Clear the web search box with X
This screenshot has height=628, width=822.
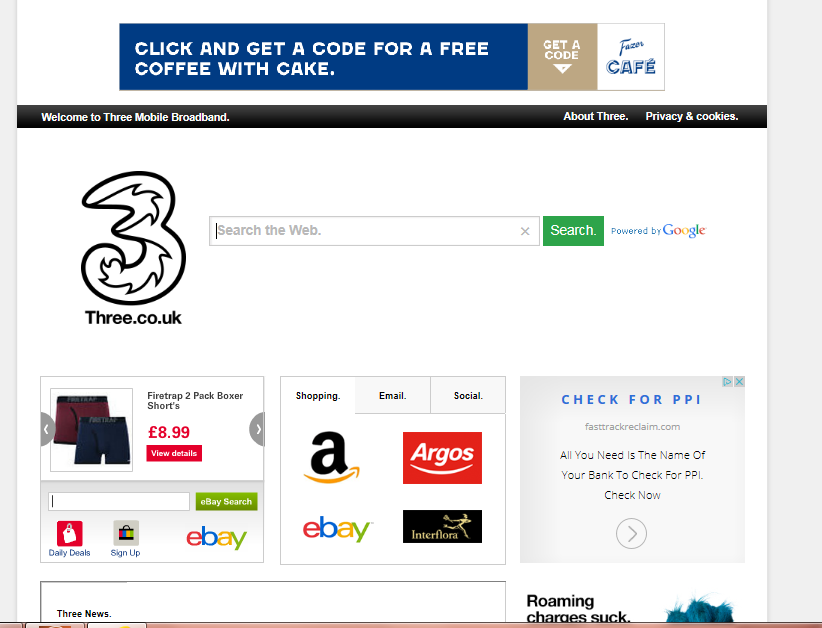coord(525,231)
